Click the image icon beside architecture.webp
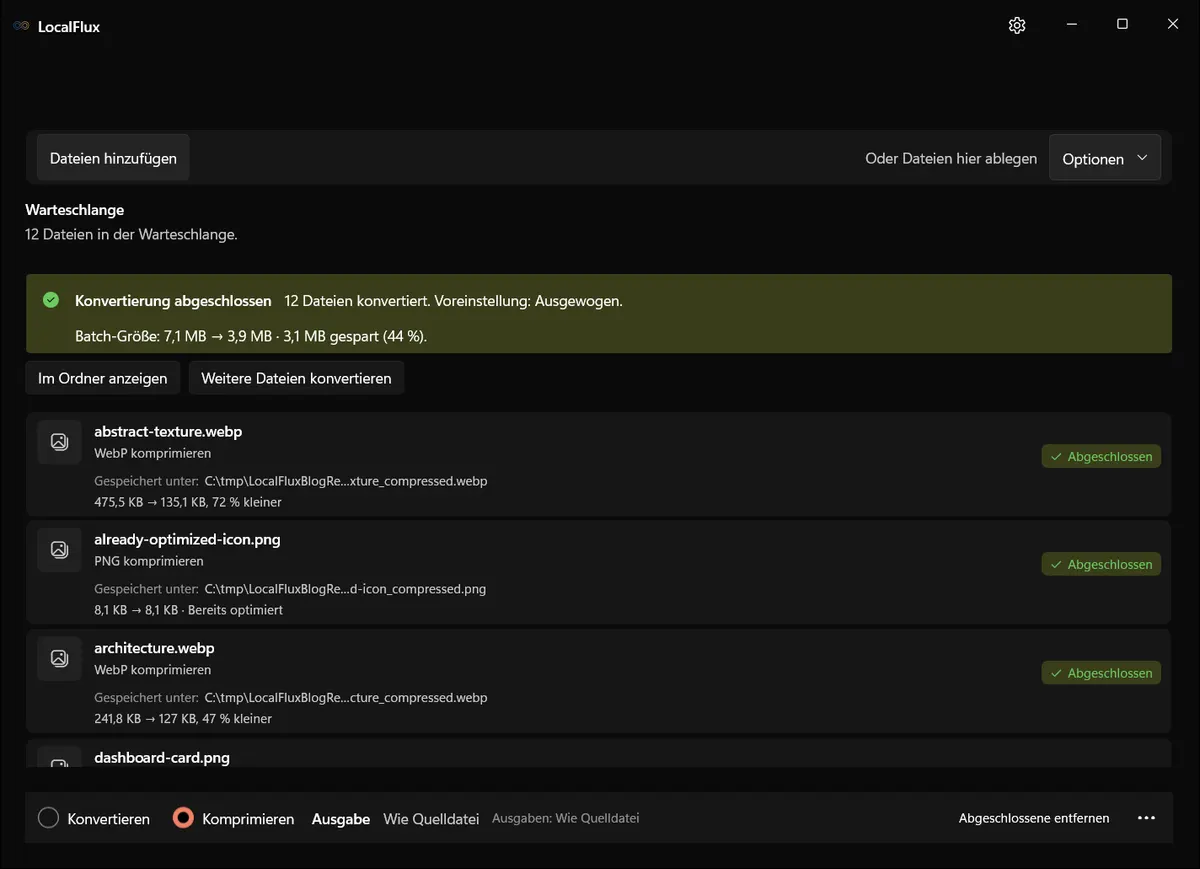Screen dimensions: 1200x869 [59, 658]
